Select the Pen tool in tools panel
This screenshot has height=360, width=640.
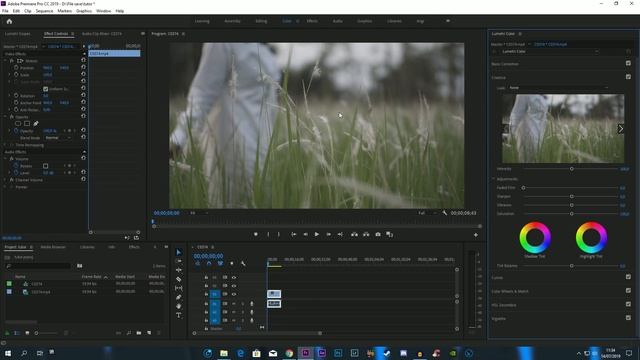[178, 297]
